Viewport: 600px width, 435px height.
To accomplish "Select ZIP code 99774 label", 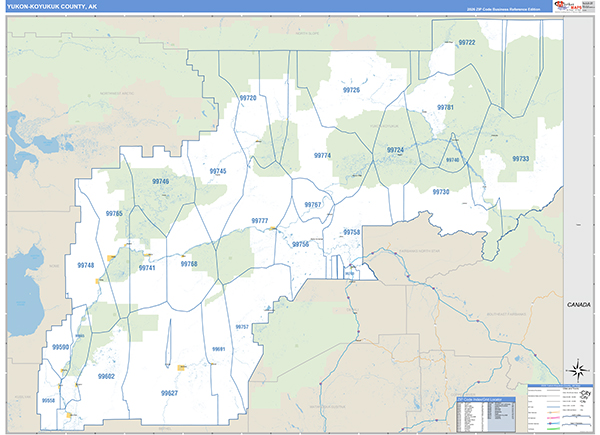I will pyautogui.click(x=322, y=155).
